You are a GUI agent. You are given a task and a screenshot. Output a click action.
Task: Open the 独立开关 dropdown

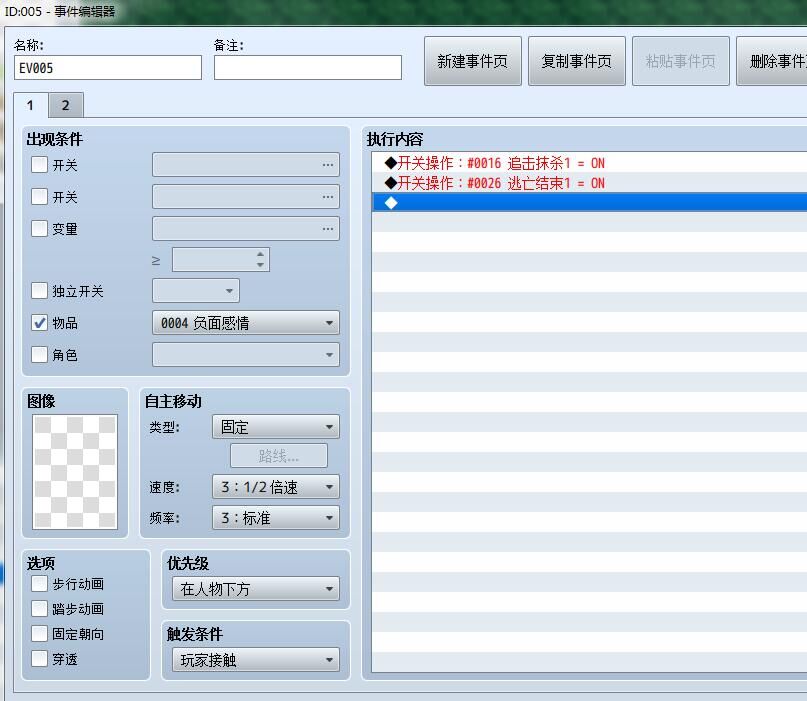196,291
